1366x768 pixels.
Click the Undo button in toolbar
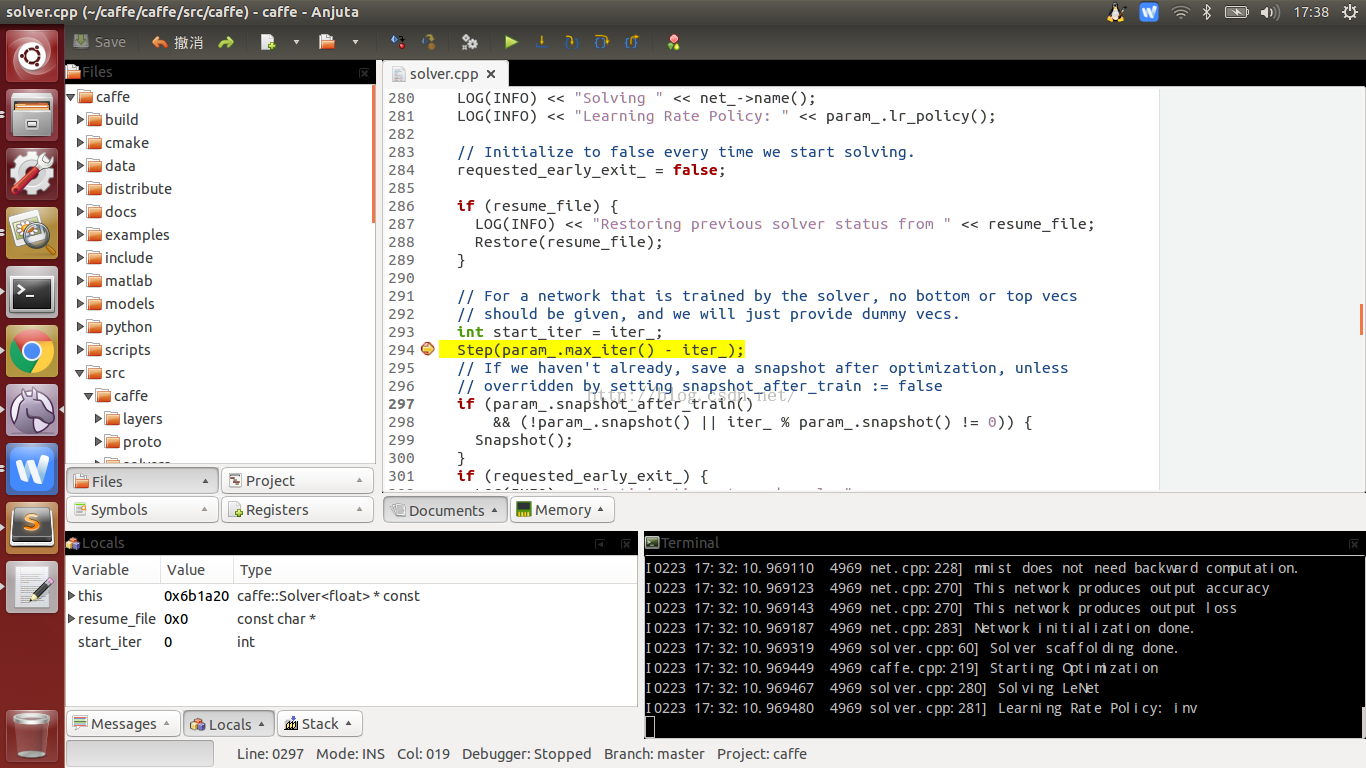[177, 42]
